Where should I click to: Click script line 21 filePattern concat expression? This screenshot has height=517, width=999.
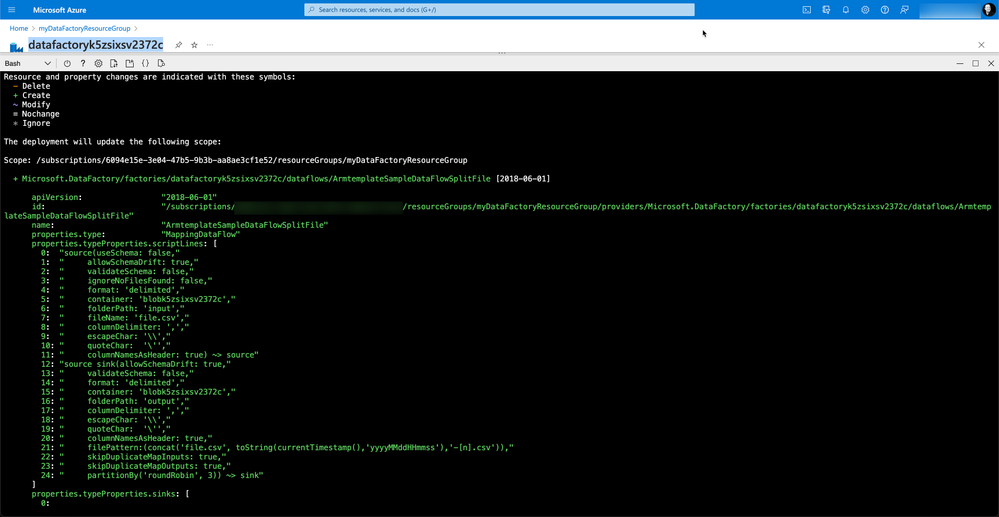point(277,448)
